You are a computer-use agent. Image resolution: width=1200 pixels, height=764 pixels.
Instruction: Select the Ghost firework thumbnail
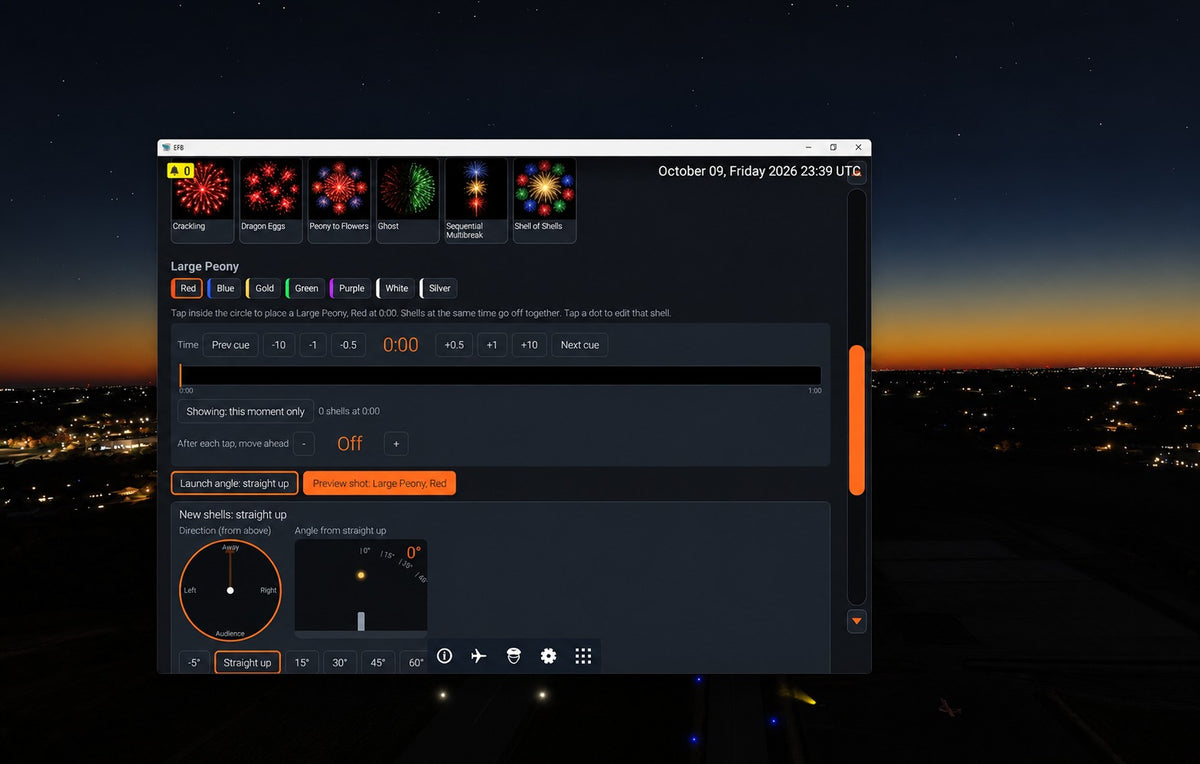407,200
